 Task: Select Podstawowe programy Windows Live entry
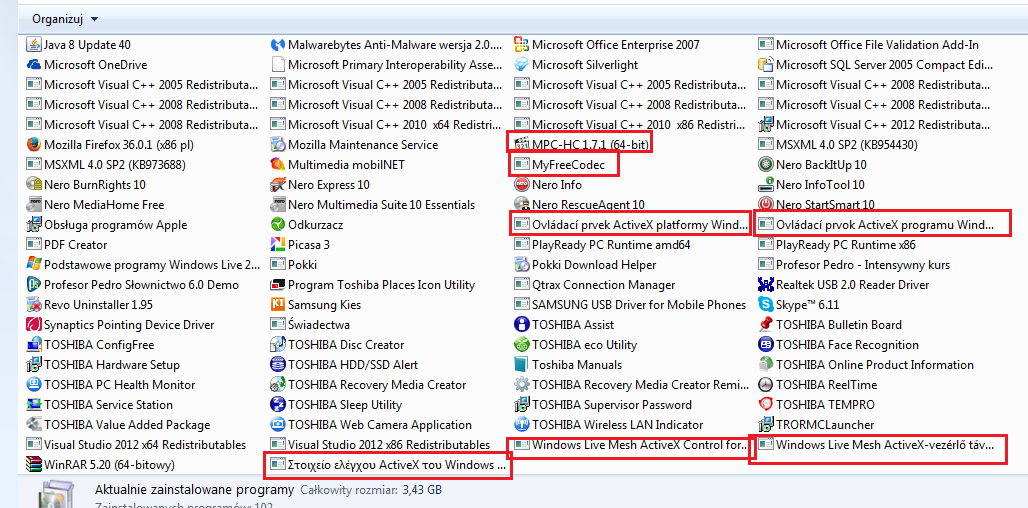(143, 265)
